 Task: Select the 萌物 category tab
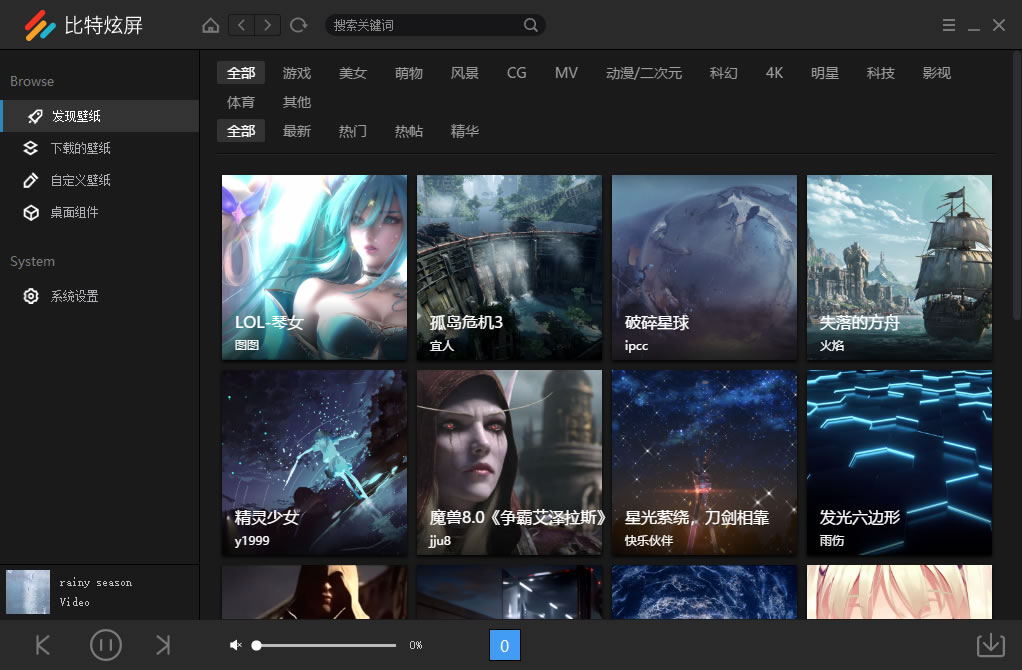pos(409,73)
